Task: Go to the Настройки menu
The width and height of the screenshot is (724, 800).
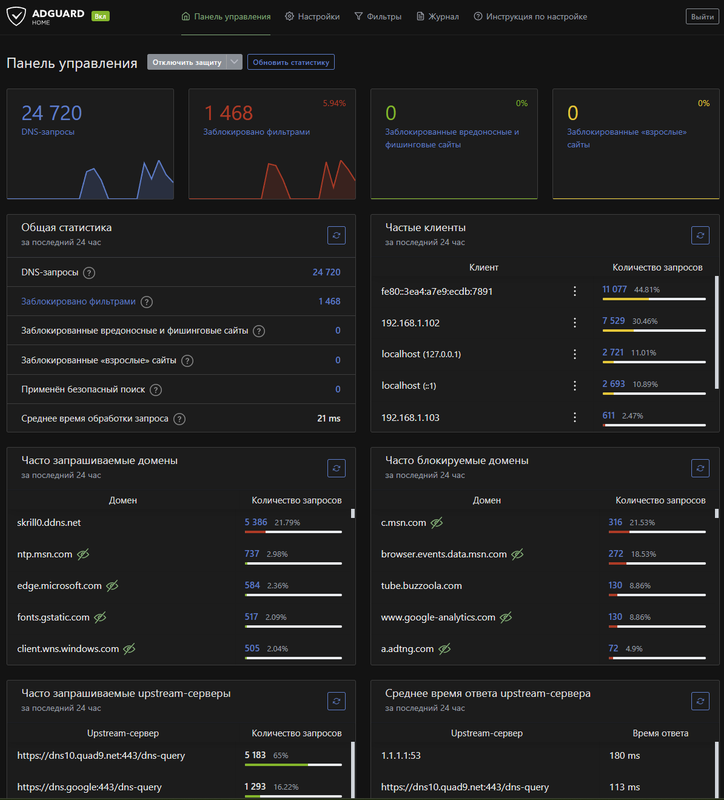Action: [312, 17]
